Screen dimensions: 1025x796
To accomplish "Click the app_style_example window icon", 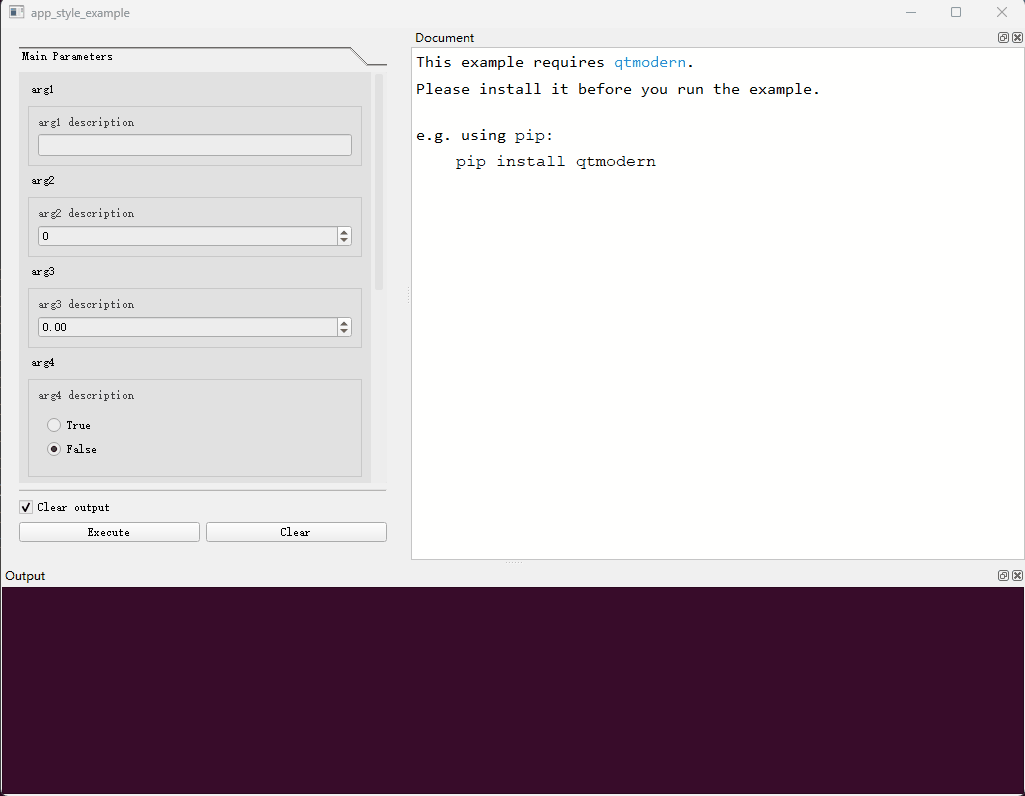I will 16,12.
